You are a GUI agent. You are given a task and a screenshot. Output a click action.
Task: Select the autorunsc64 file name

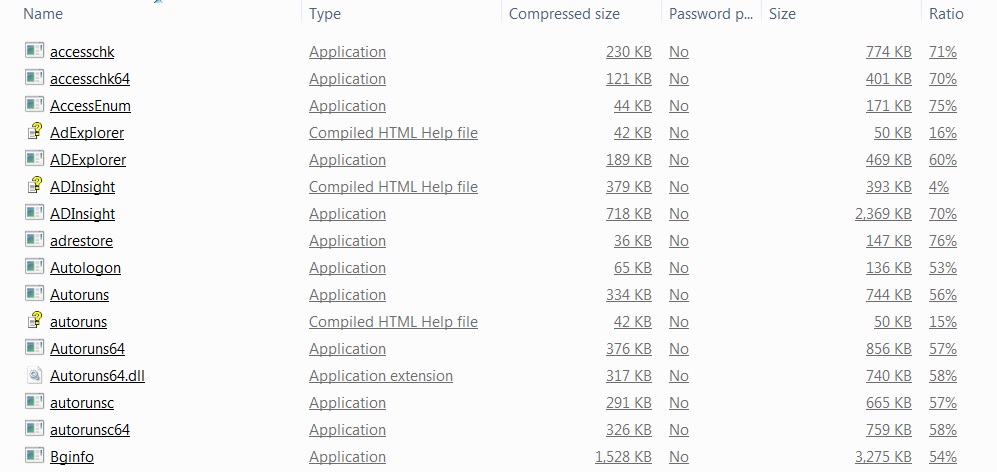[89, 429]
